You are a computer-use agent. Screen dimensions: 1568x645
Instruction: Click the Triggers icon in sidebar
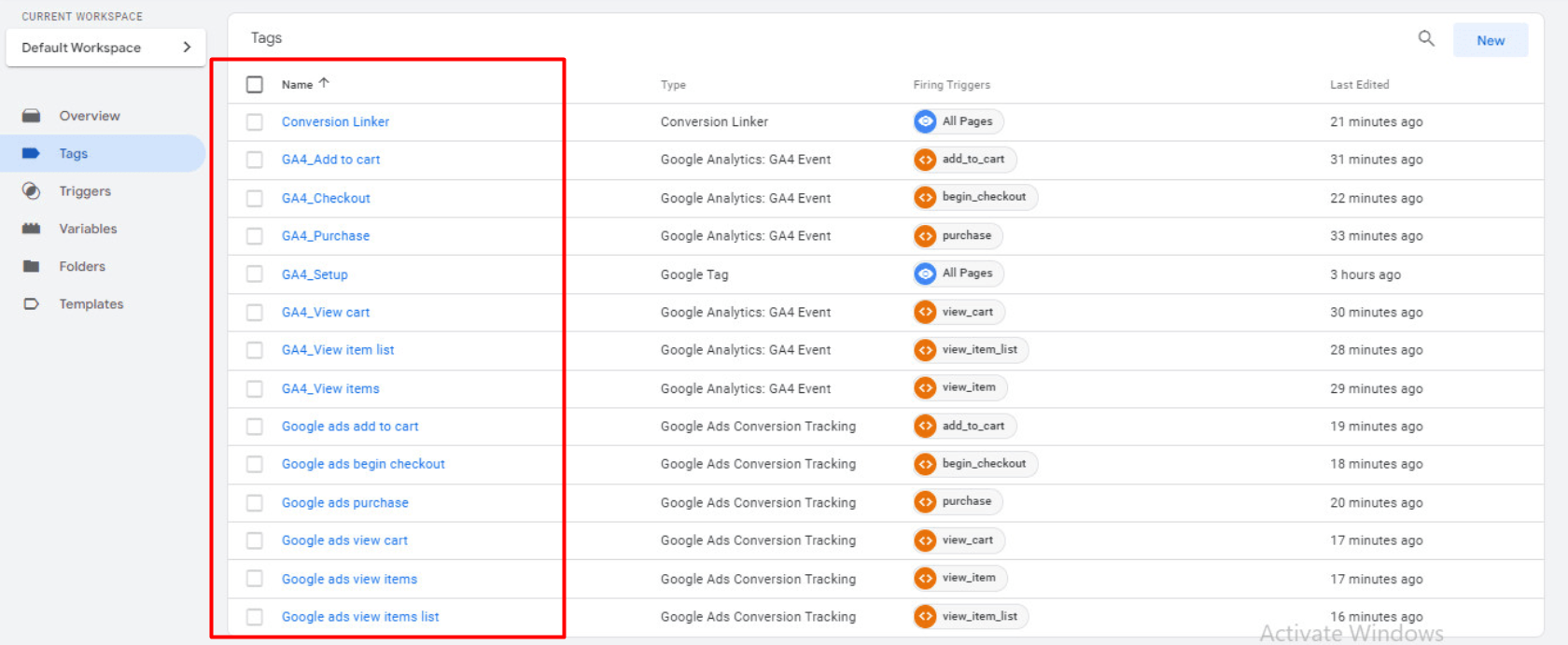pos(32,191)
